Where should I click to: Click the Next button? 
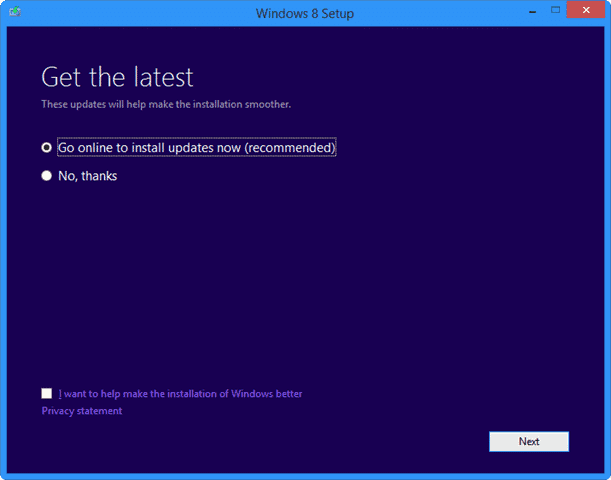tap(529, 441)
